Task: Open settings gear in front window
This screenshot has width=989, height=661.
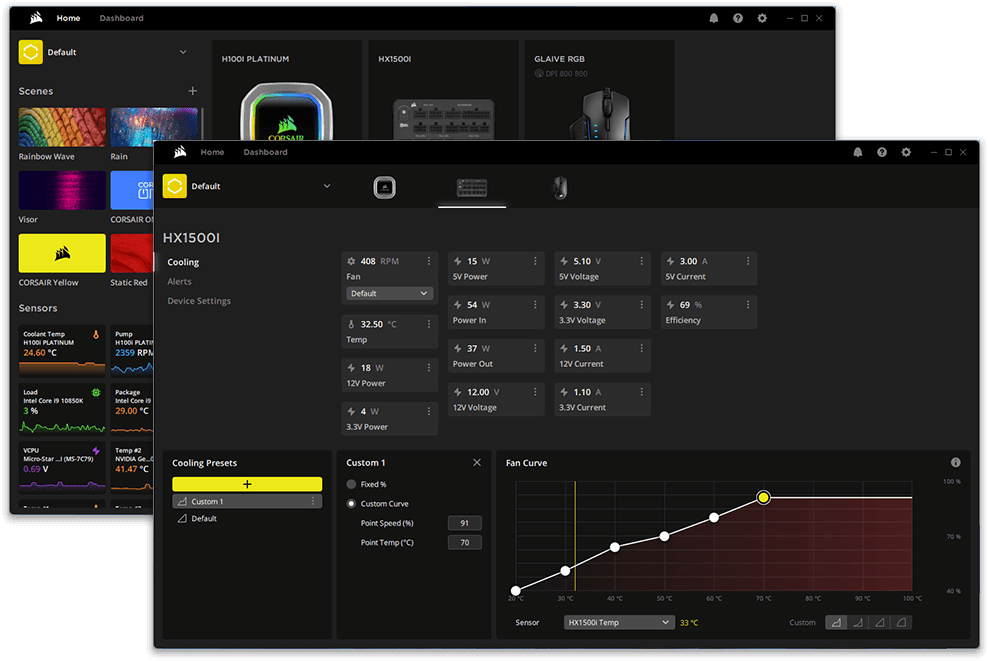Action: 906,152
